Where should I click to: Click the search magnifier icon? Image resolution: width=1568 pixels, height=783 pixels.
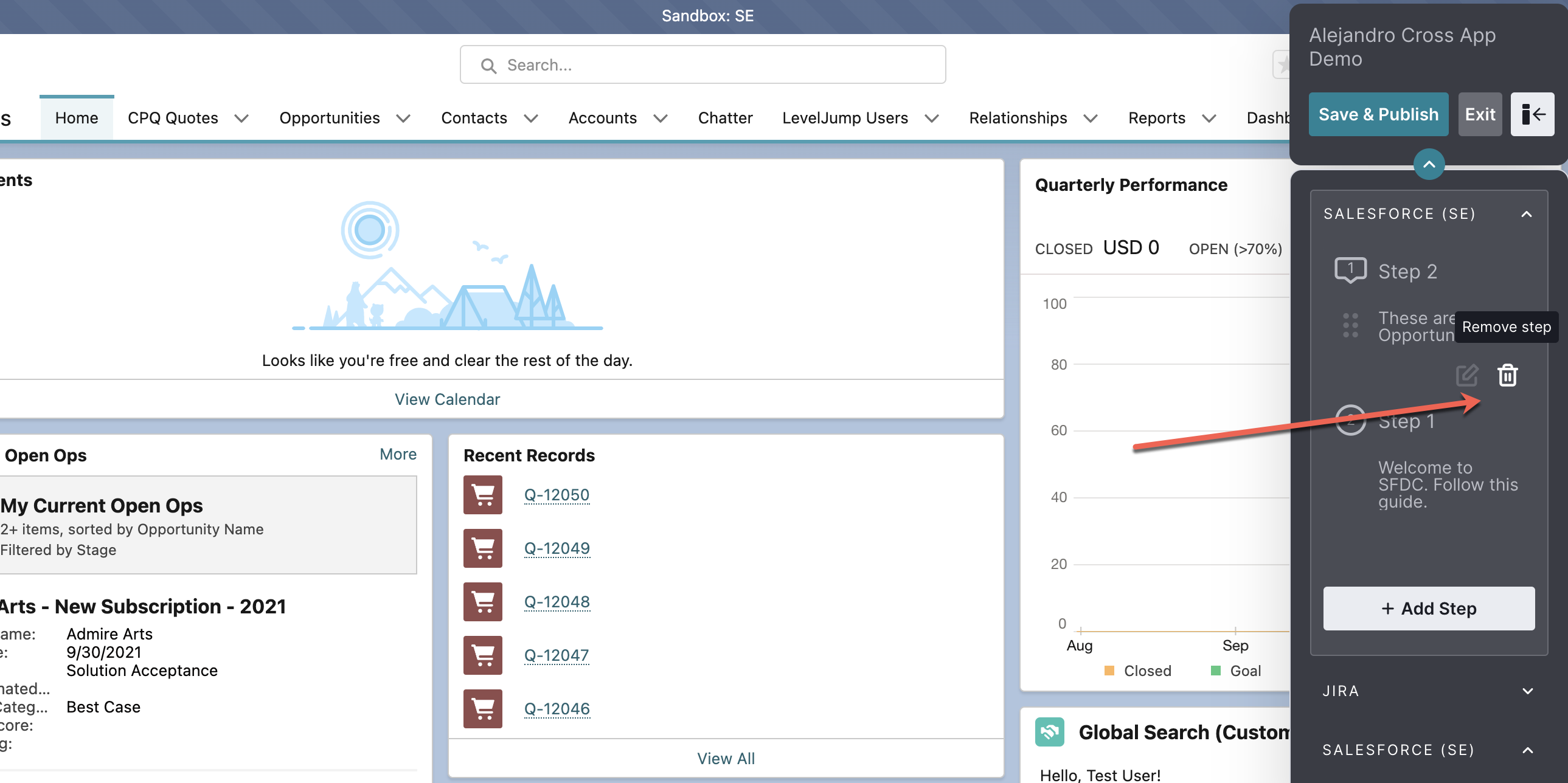coord(488,65)
